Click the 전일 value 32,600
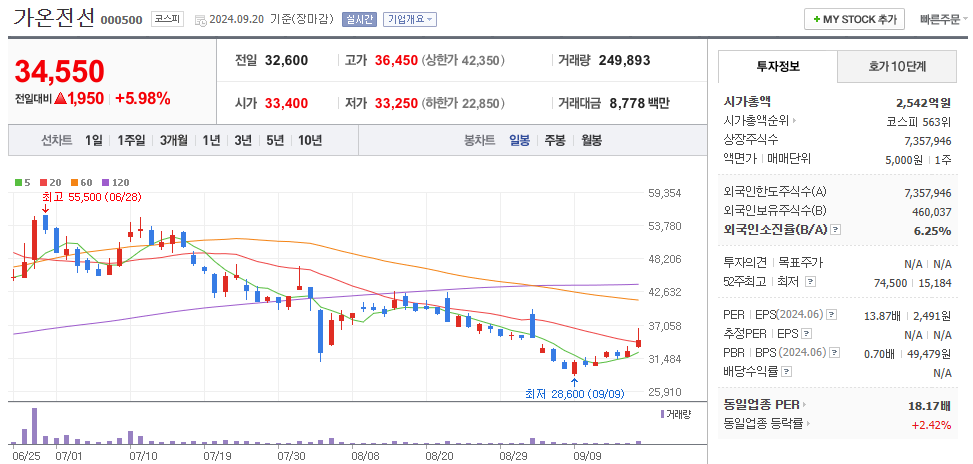 click(286, 61)
